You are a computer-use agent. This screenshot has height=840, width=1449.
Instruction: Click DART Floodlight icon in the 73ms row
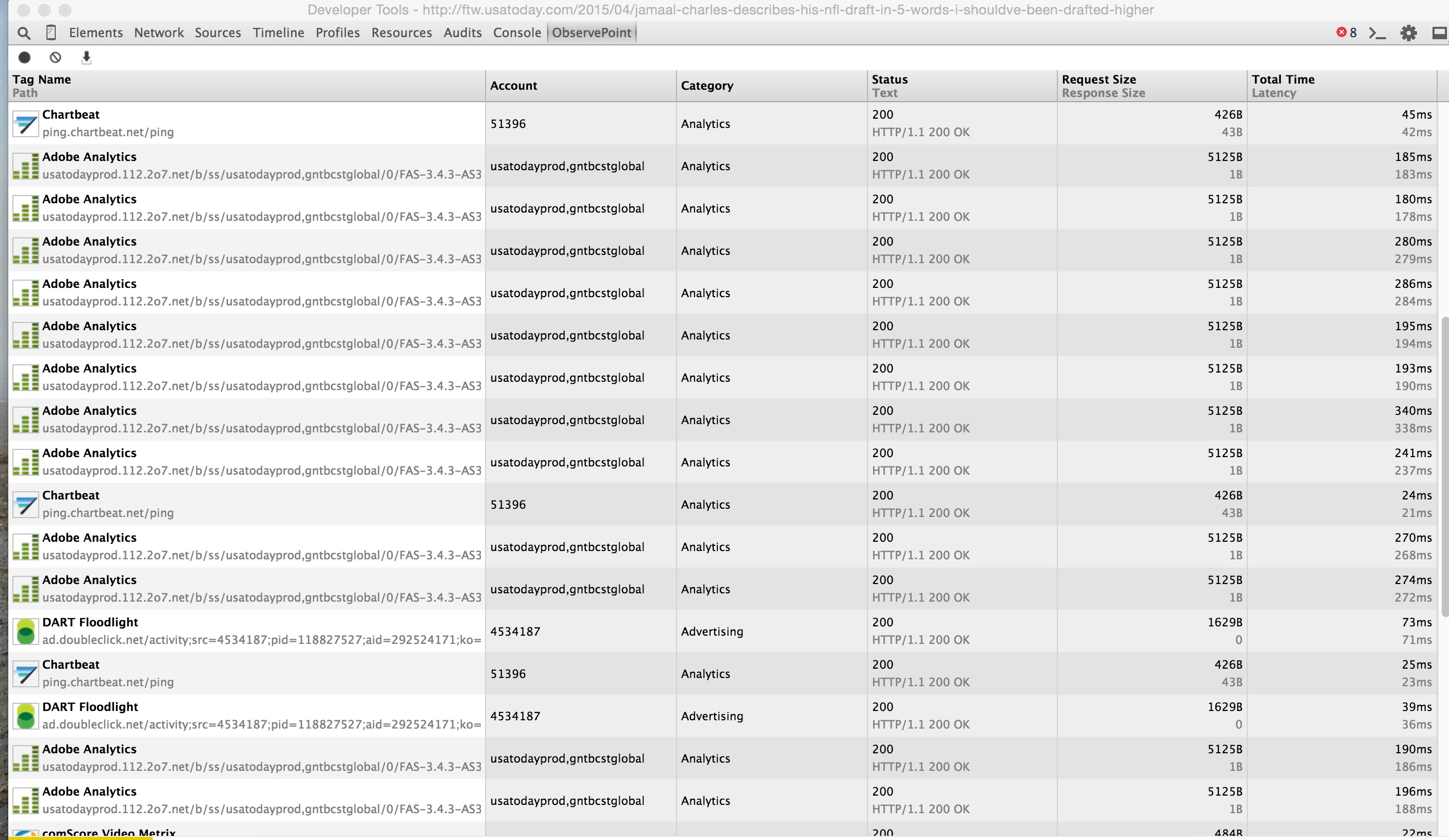click(x=26, y=632)
